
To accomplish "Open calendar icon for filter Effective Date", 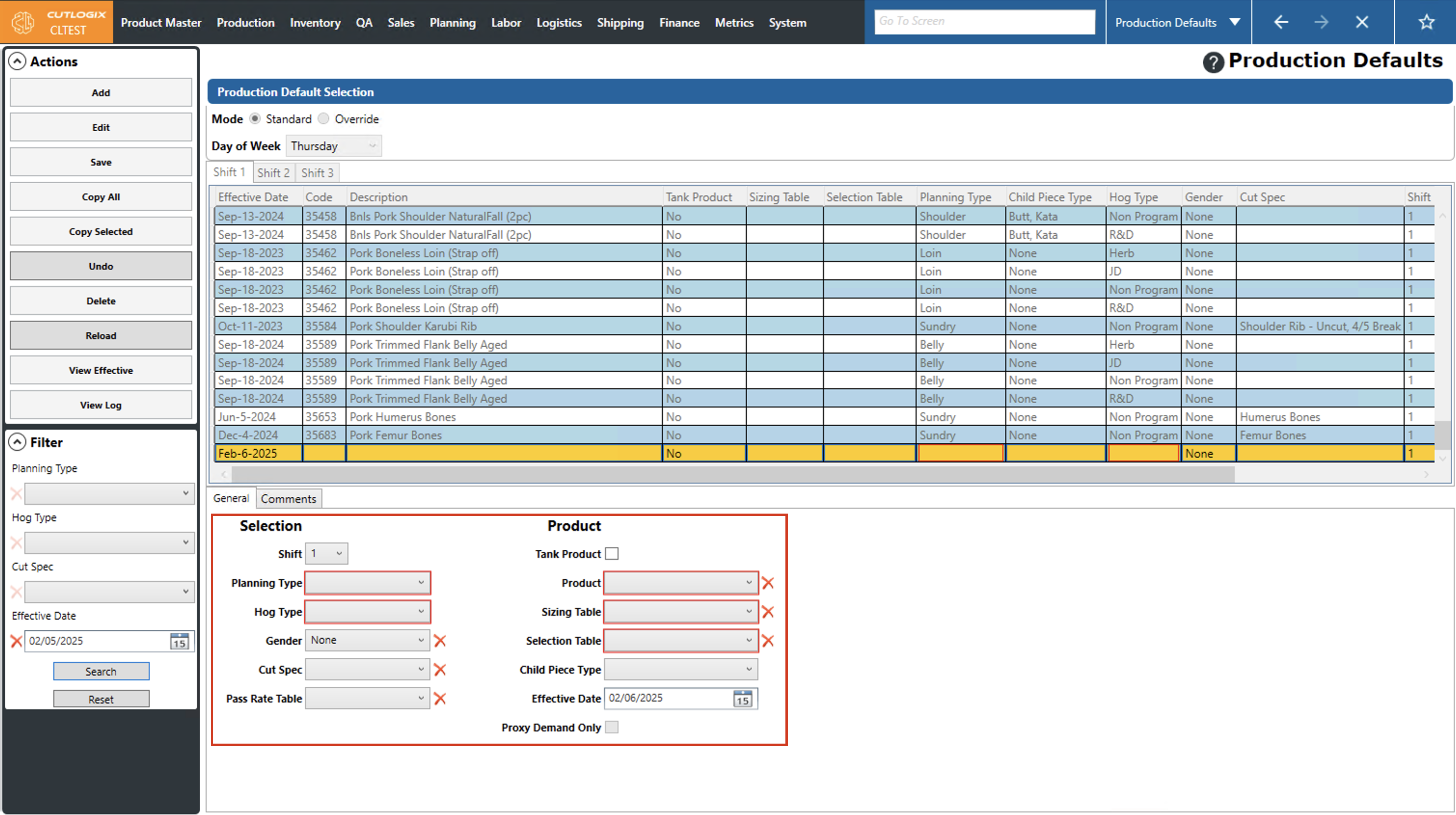I will pos(180,641).
